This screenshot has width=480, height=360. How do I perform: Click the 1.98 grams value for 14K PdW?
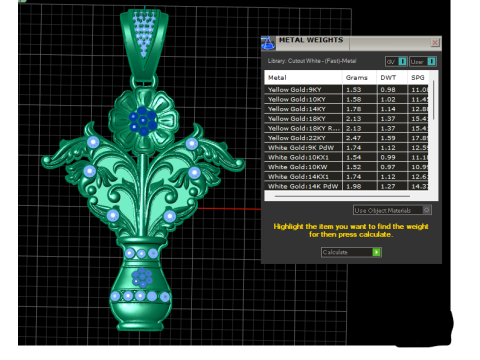[354, 186]
